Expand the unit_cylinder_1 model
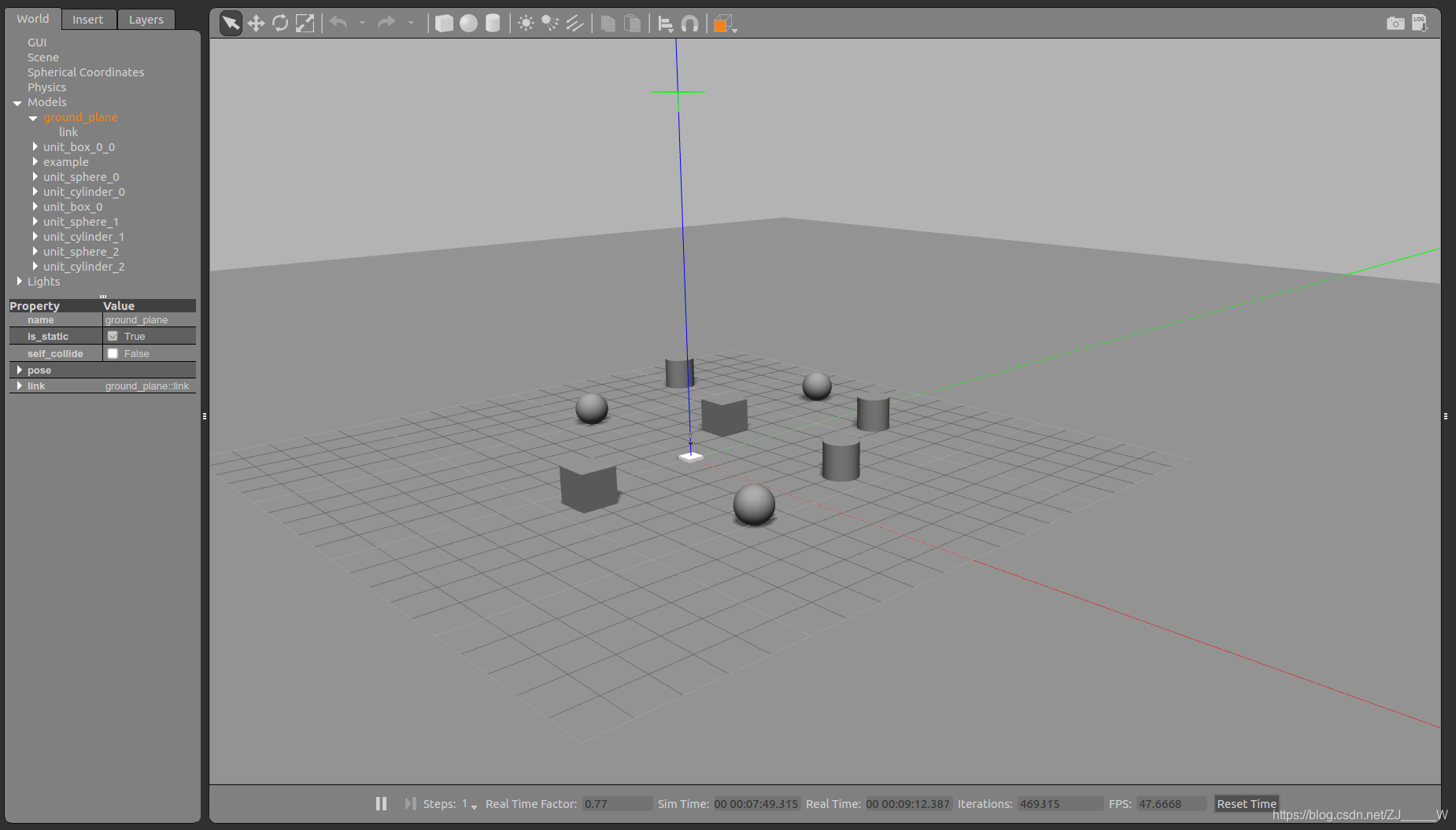 click(35, 237)
